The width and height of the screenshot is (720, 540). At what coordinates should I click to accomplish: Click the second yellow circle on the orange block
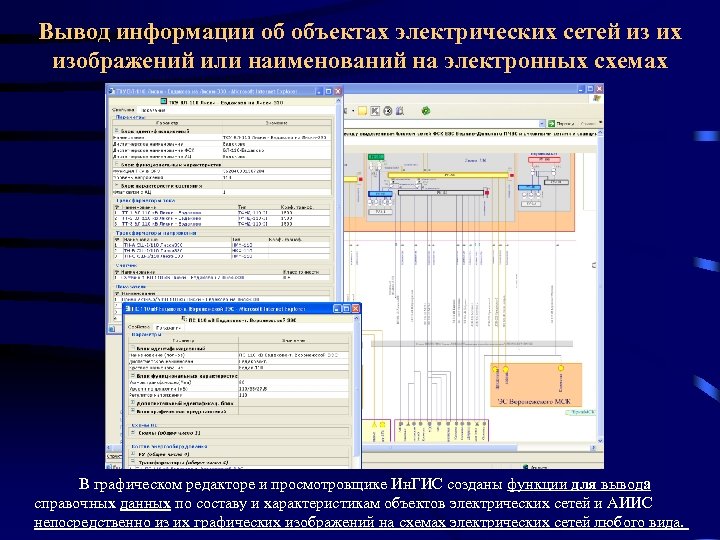506,369
